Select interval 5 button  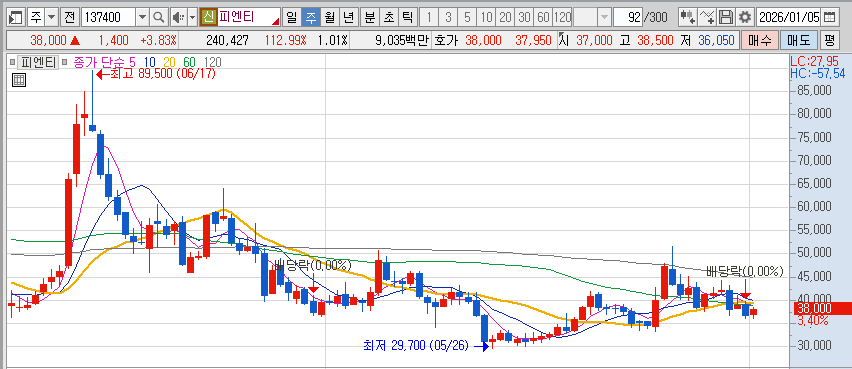(467, 17)
